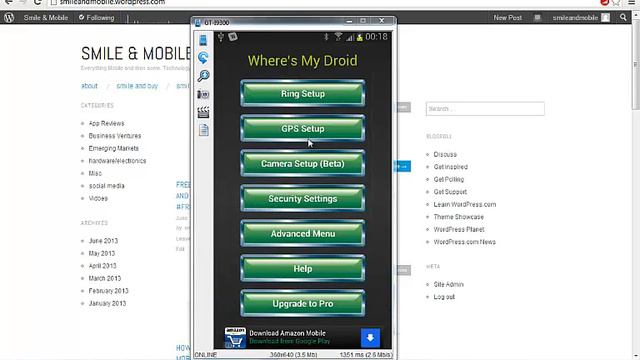Open Ring Setup in Where's My Droid
Screen dimensions: 640x360
click(302, 93)
